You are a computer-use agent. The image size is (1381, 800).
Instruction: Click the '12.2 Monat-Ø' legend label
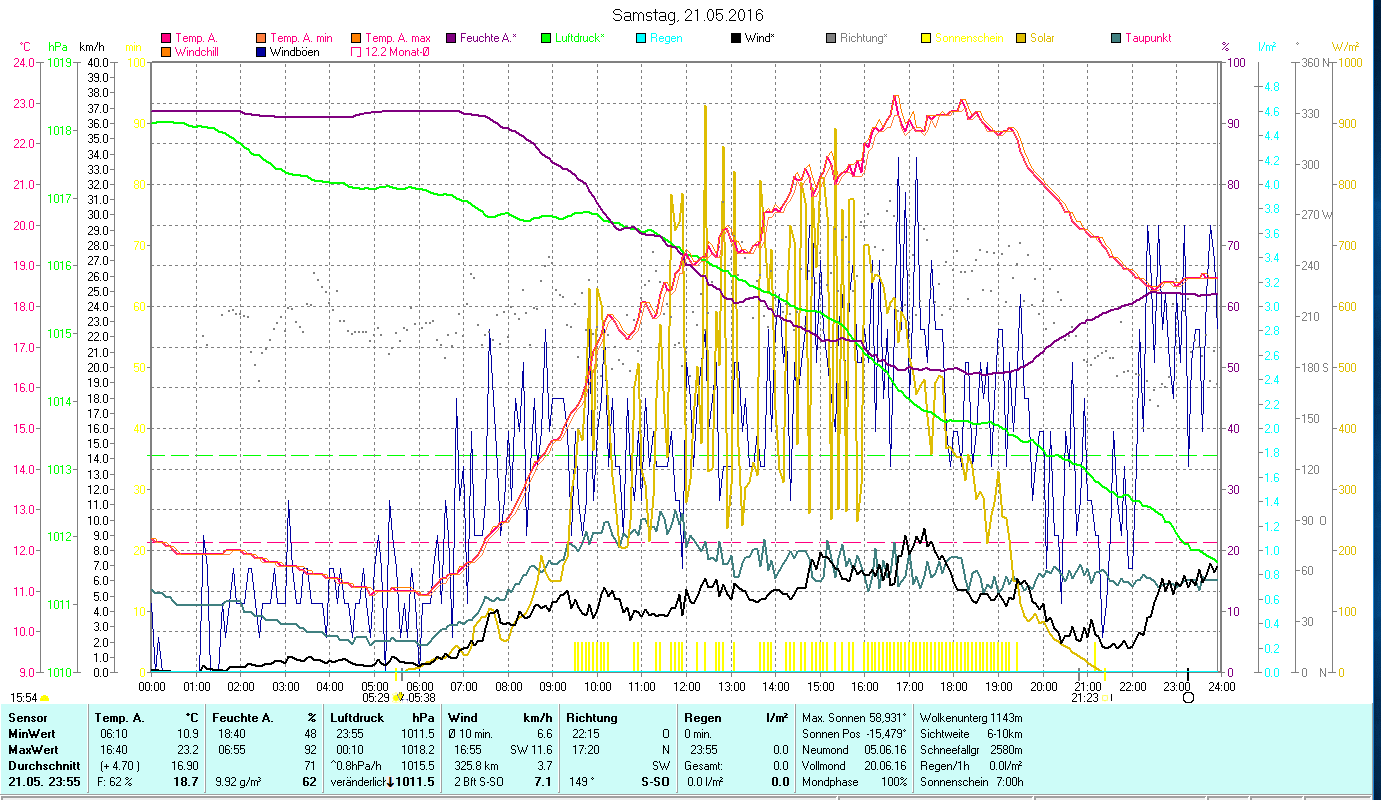tap(397, 51)
